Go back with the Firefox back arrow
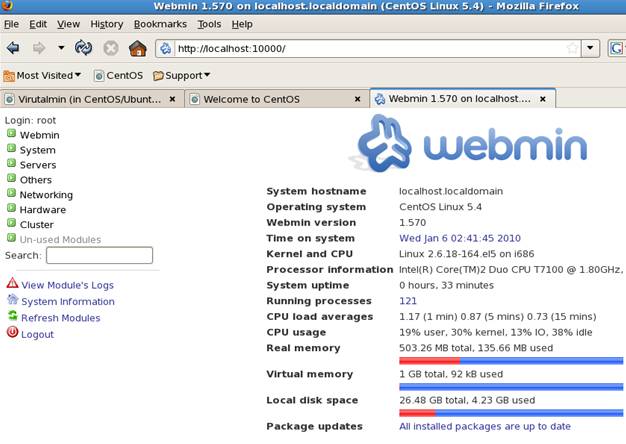 pyautogui.click(x=13, y=48)
